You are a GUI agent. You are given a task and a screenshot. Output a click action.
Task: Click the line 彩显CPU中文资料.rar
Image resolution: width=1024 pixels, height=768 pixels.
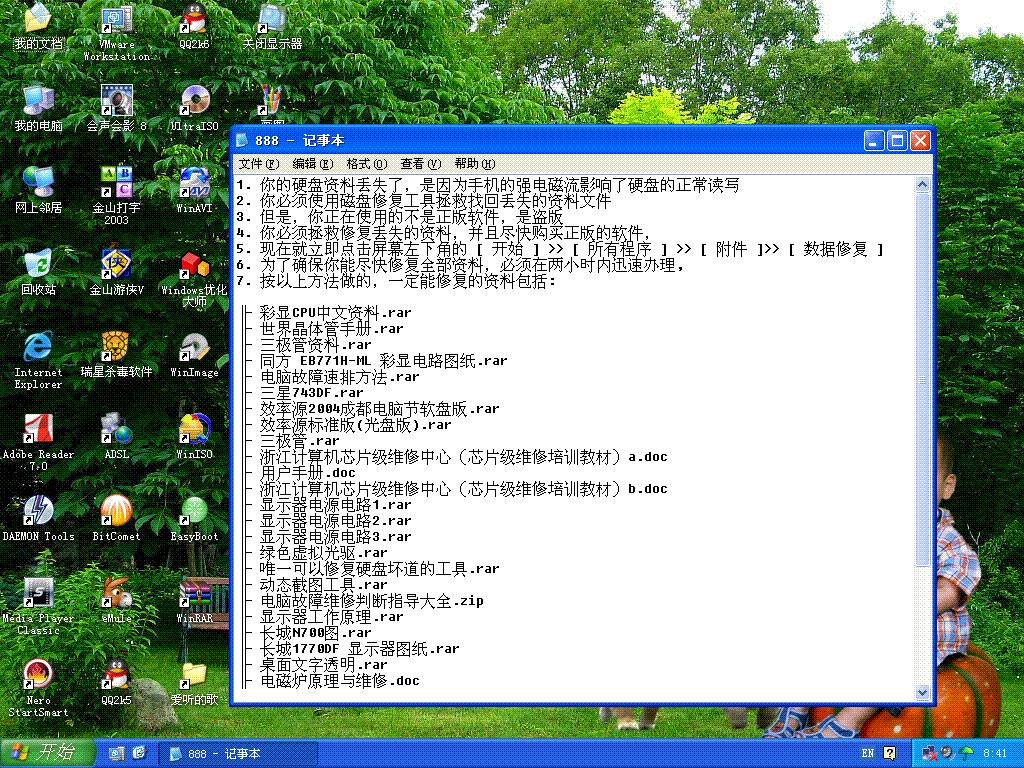(x=336, y=313)
